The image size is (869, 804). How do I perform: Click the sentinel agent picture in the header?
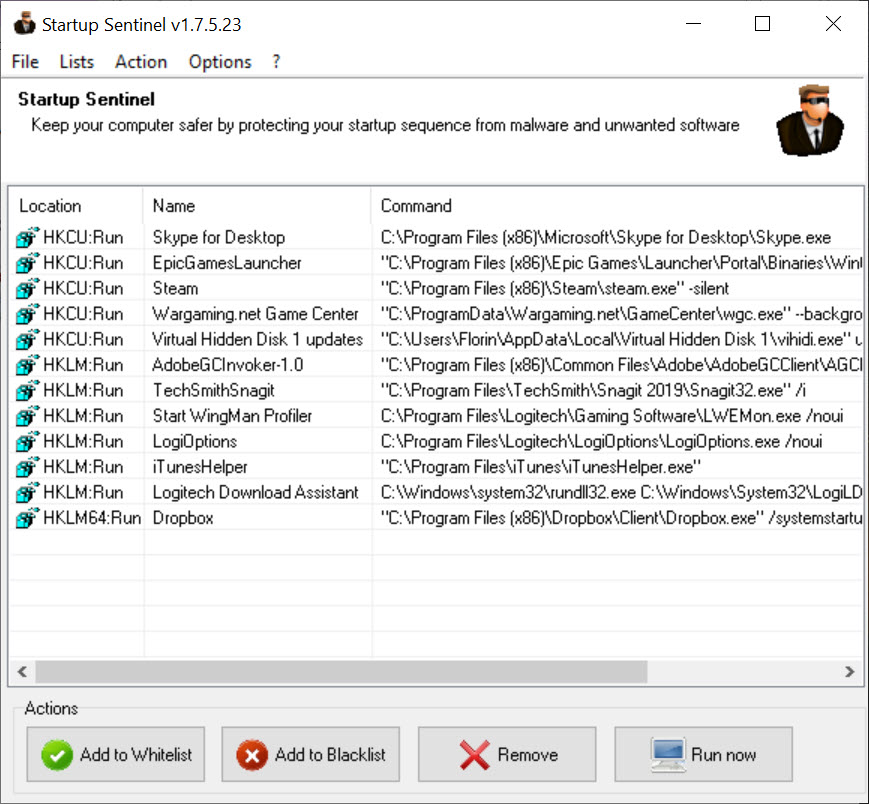[x=810, y=121]
